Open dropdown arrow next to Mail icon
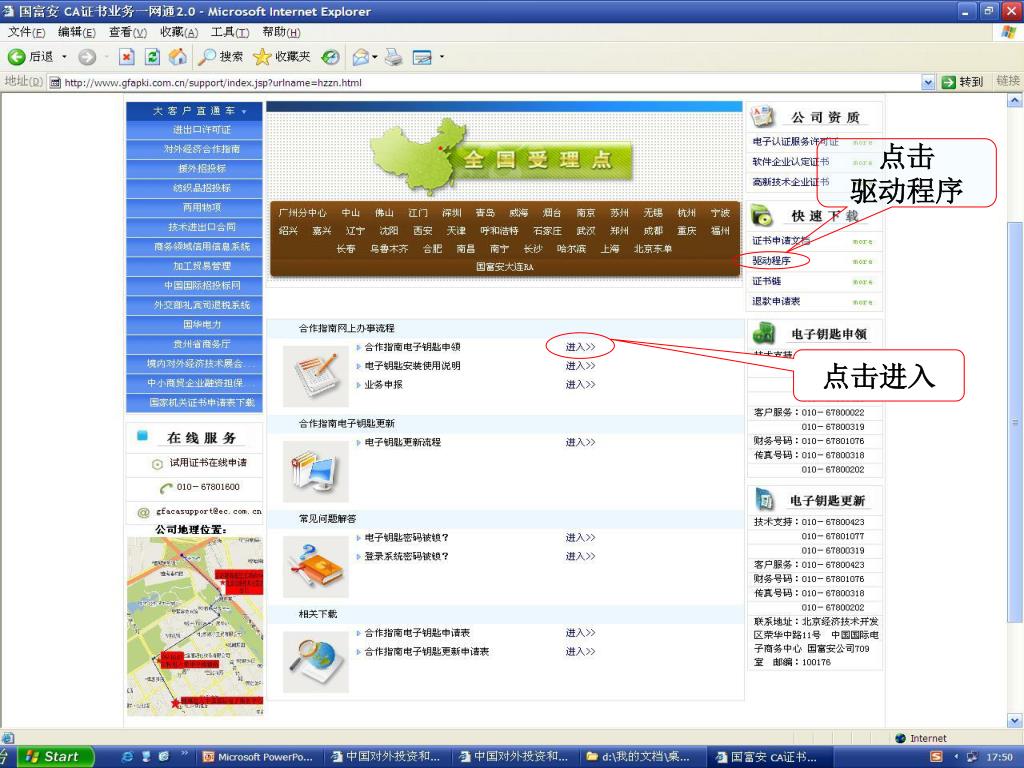The width and height of the screenshot is (1024, 768). 375,57
